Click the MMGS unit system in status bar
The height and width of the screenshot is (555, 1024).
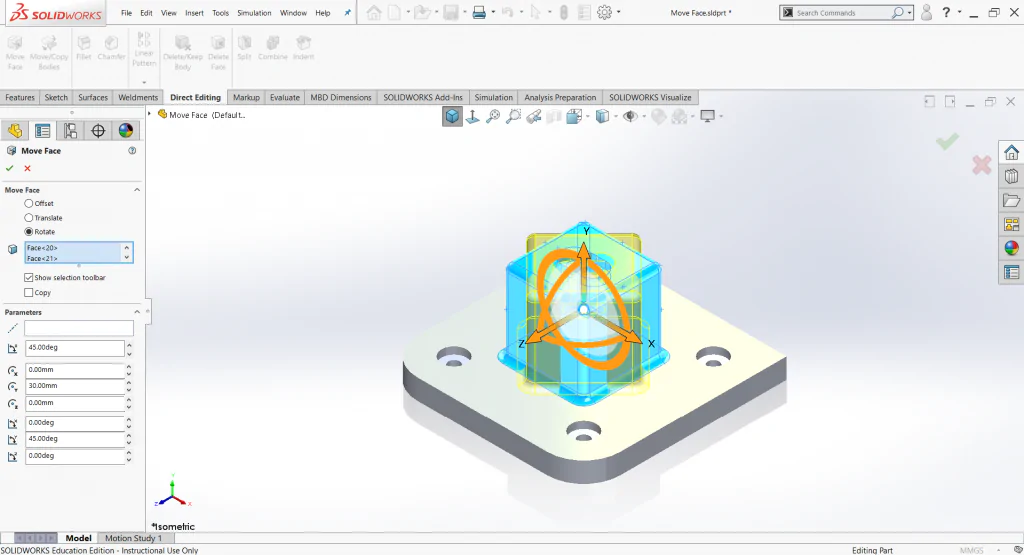point(971,550)
